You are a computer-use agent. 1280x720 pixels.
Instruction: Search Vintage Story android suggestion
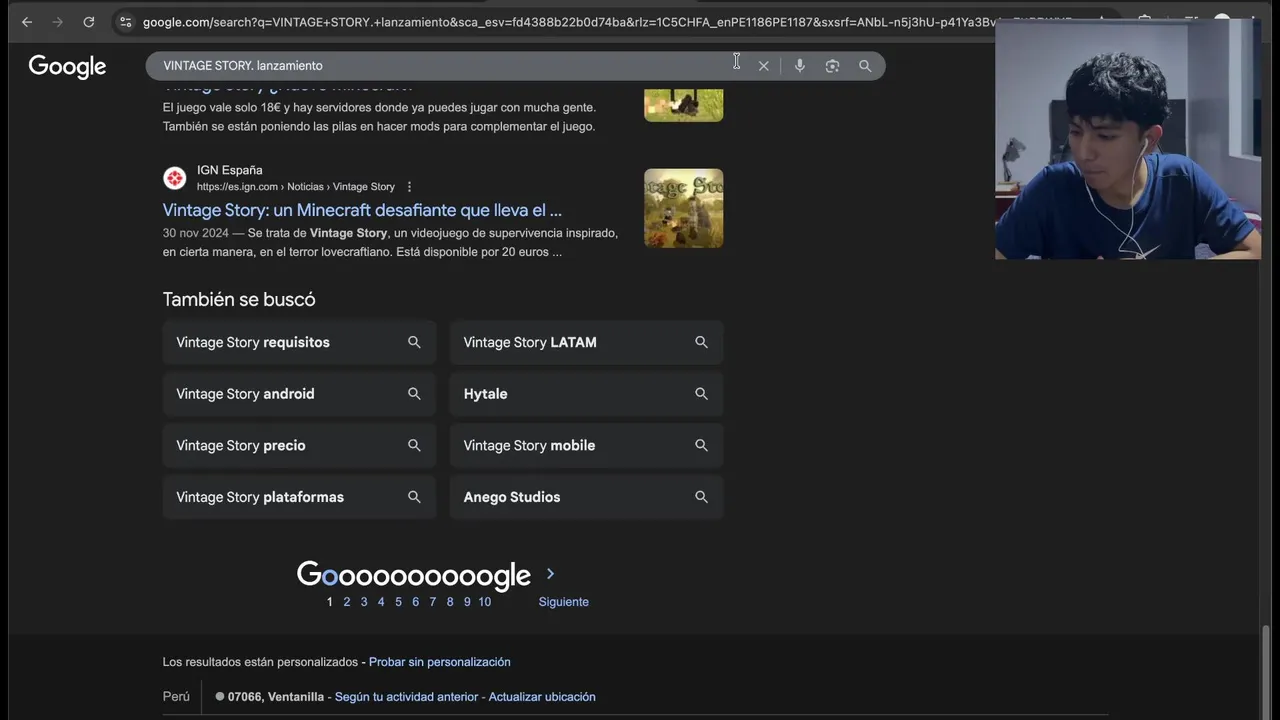299,394
